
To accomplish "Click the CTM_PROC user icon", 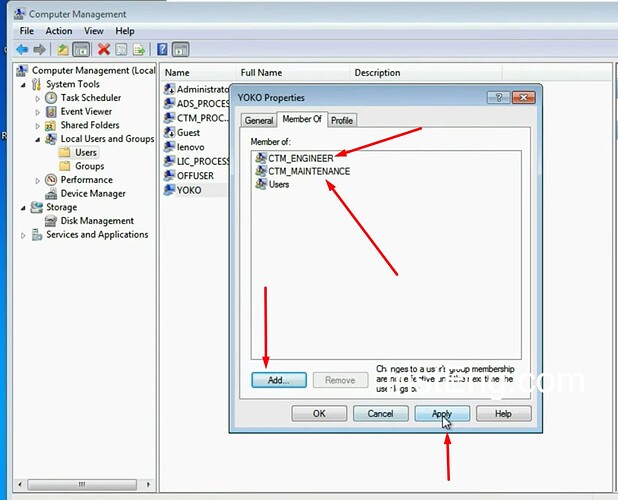I will (169, 118).
